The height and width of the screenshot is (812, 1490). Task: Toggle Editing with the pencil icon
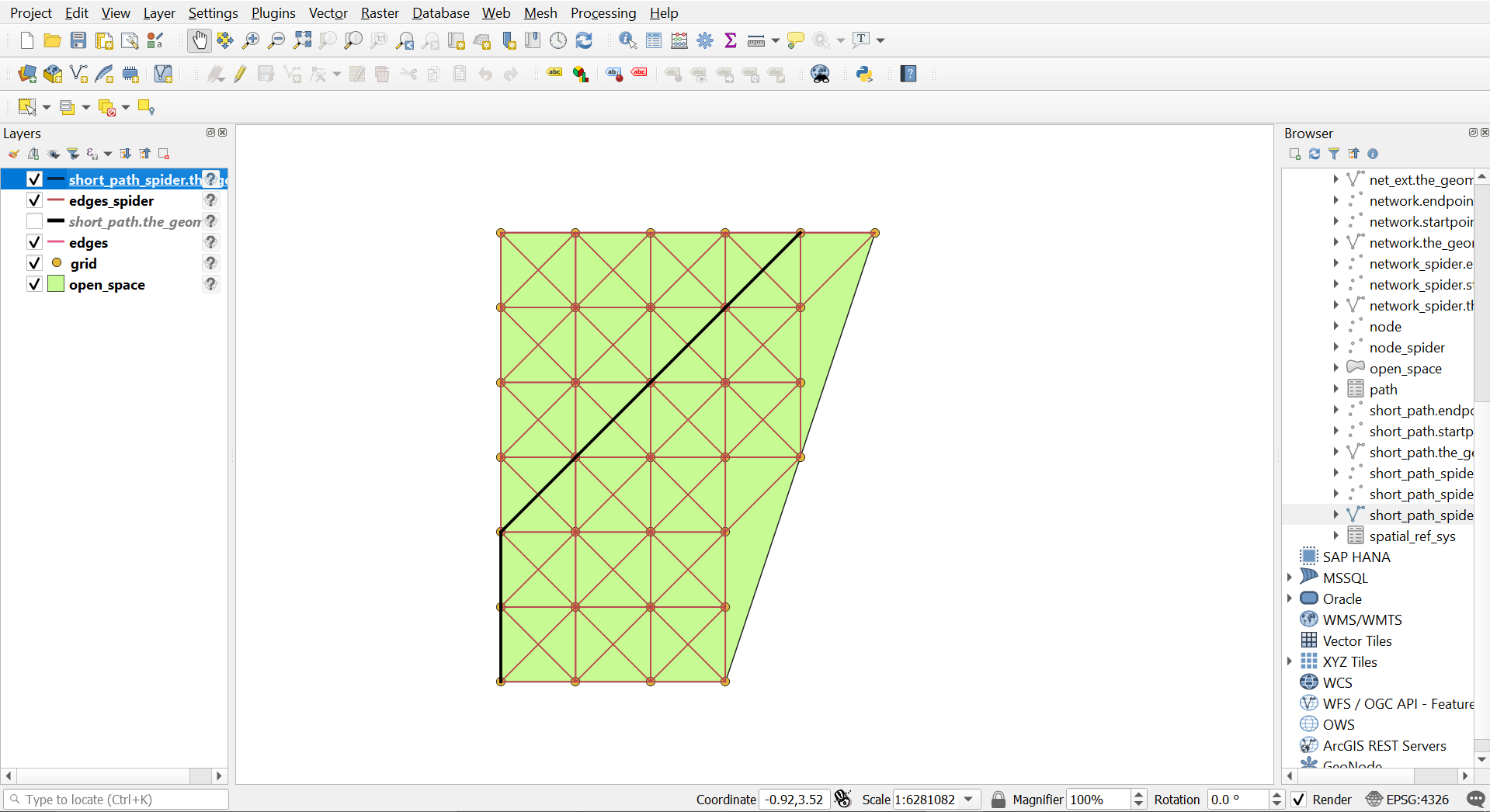(x=240, y=74)
